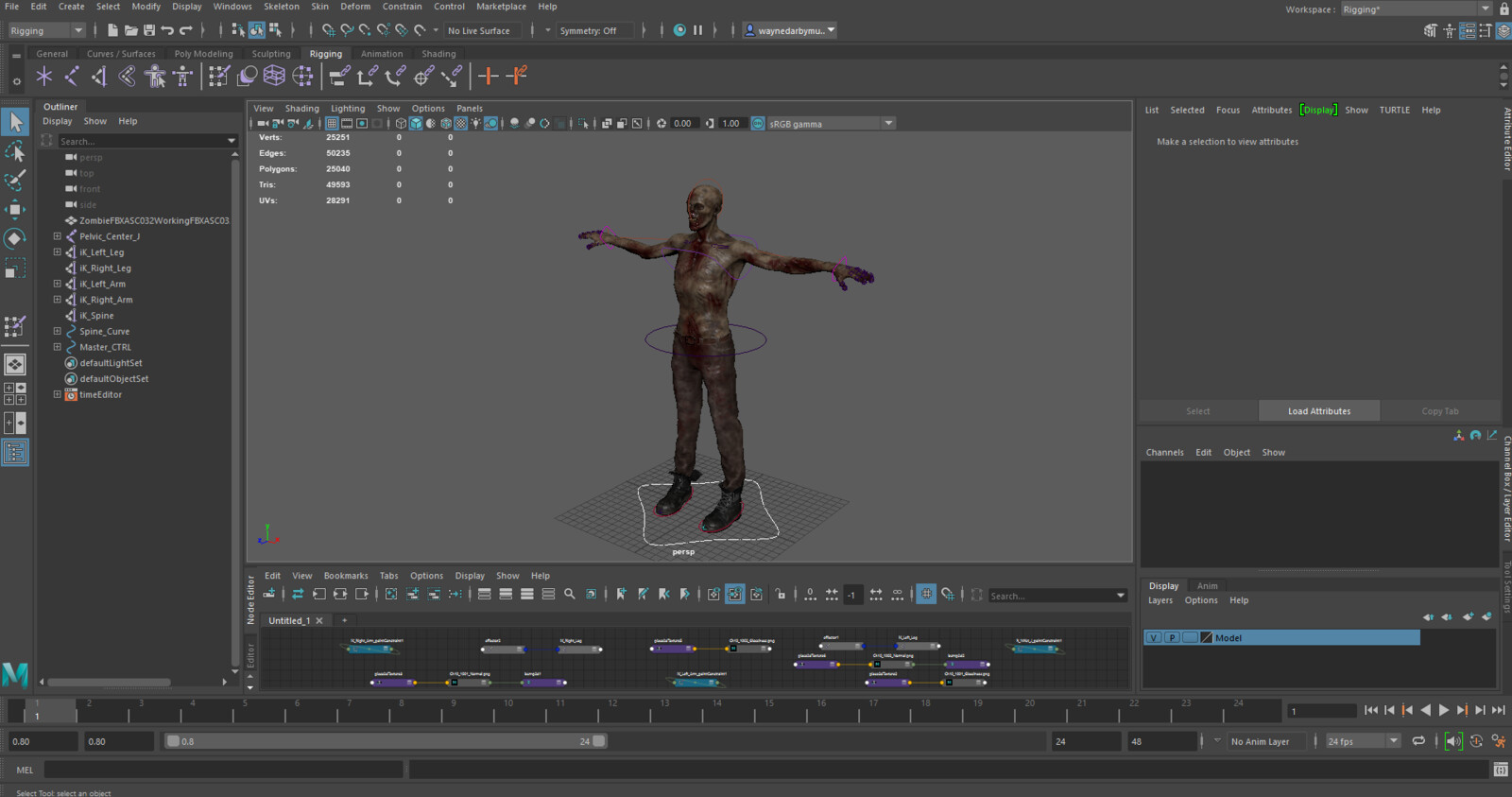Click the Save Scene icon

pyautogui.click(x=149, y=30)
